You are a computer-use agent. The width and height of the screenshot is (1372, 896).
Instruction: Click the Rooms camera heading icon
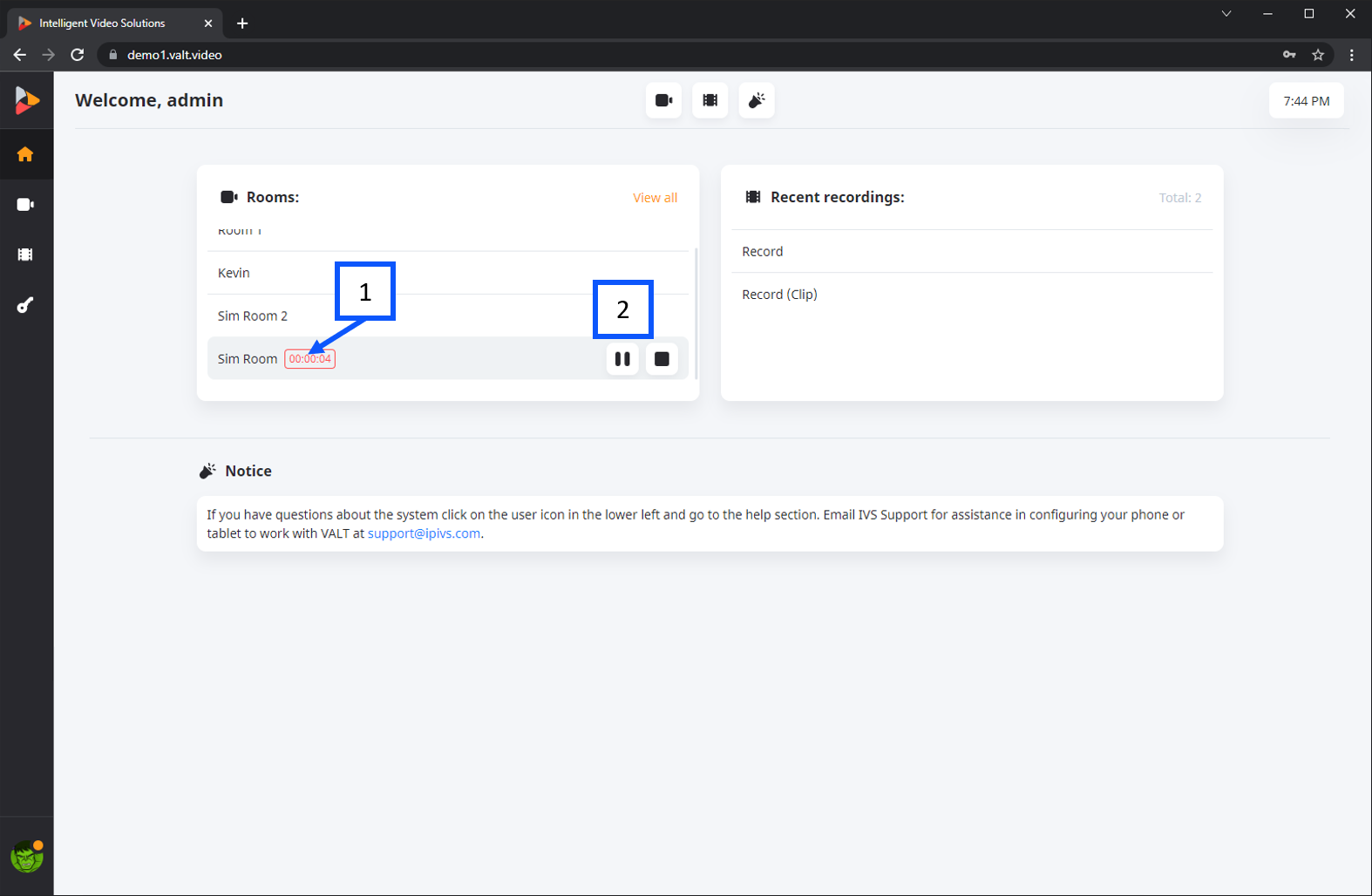(229, 197)
